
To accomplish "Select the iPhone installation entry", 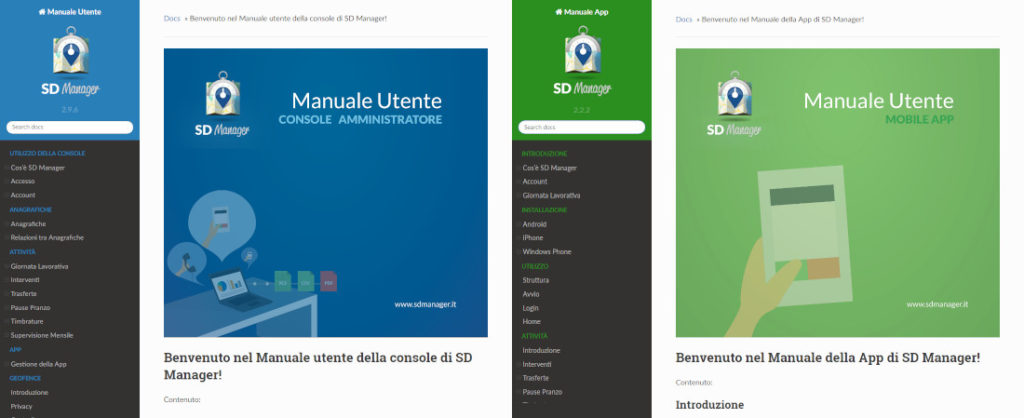I will pos(533,238).
